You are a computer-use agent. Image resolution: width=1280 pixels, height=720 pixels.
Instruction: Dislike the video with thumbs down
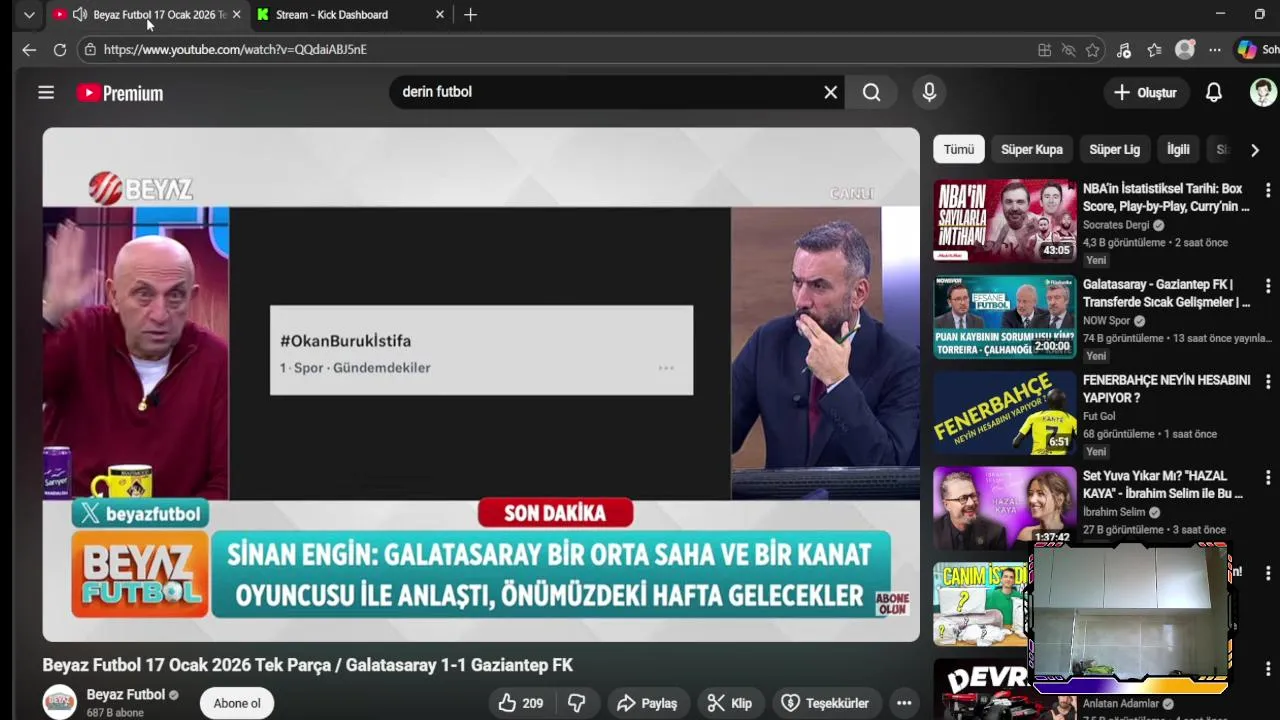point(576,703)
